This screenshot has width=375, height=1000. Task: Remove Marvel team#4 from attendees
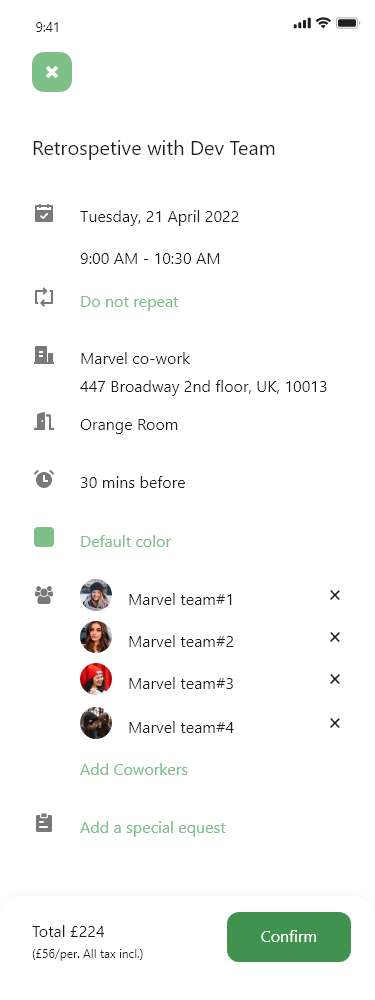click(x=335, y=723)
